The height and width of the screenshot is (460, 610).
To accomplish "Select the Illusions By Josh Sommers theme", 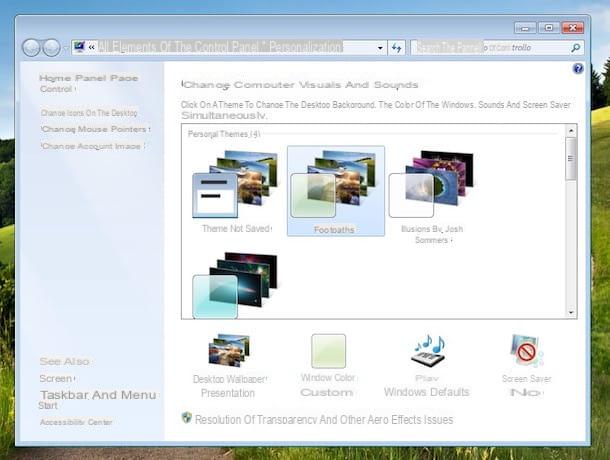I will 432,197.
